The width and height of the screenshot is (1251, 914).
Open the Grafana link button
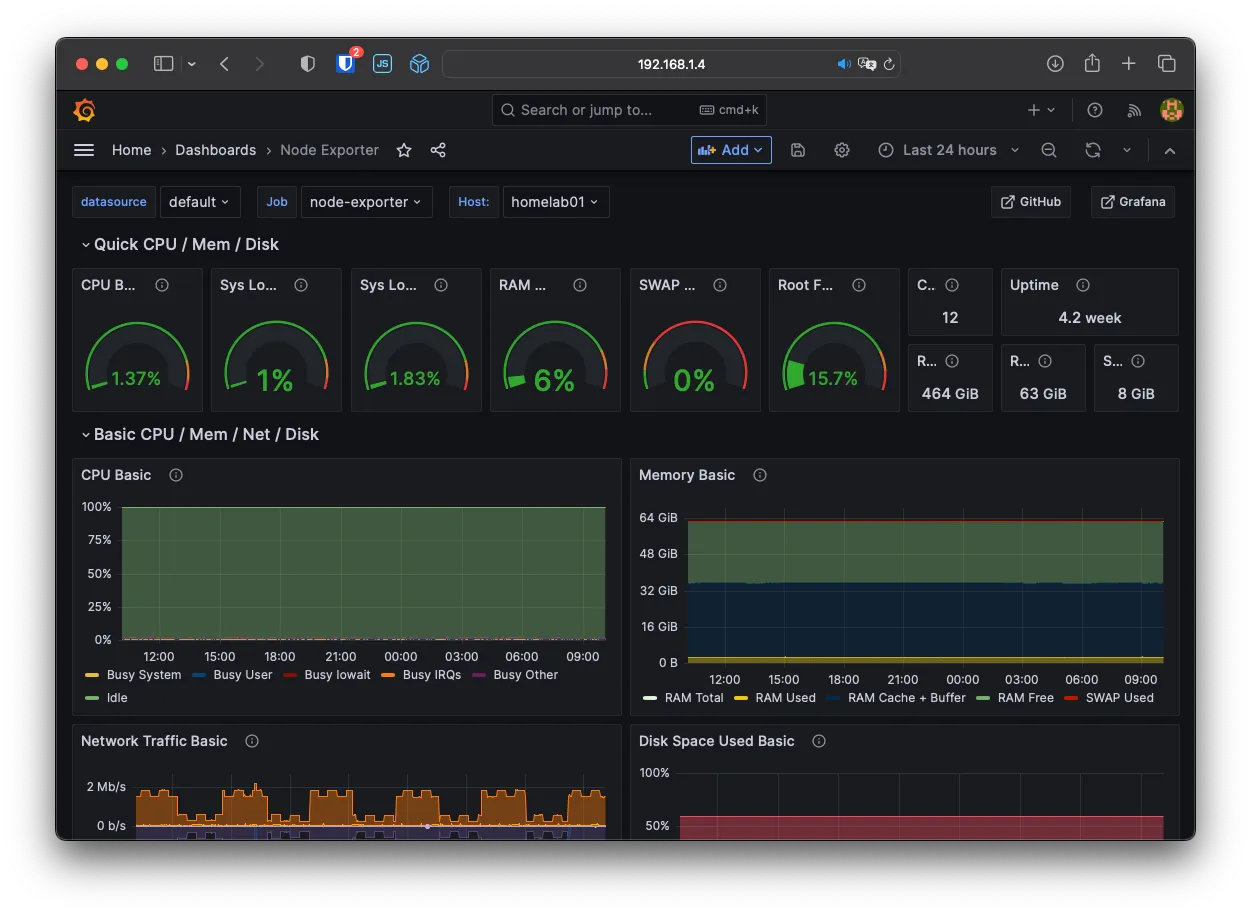(x=1133, y=202)
